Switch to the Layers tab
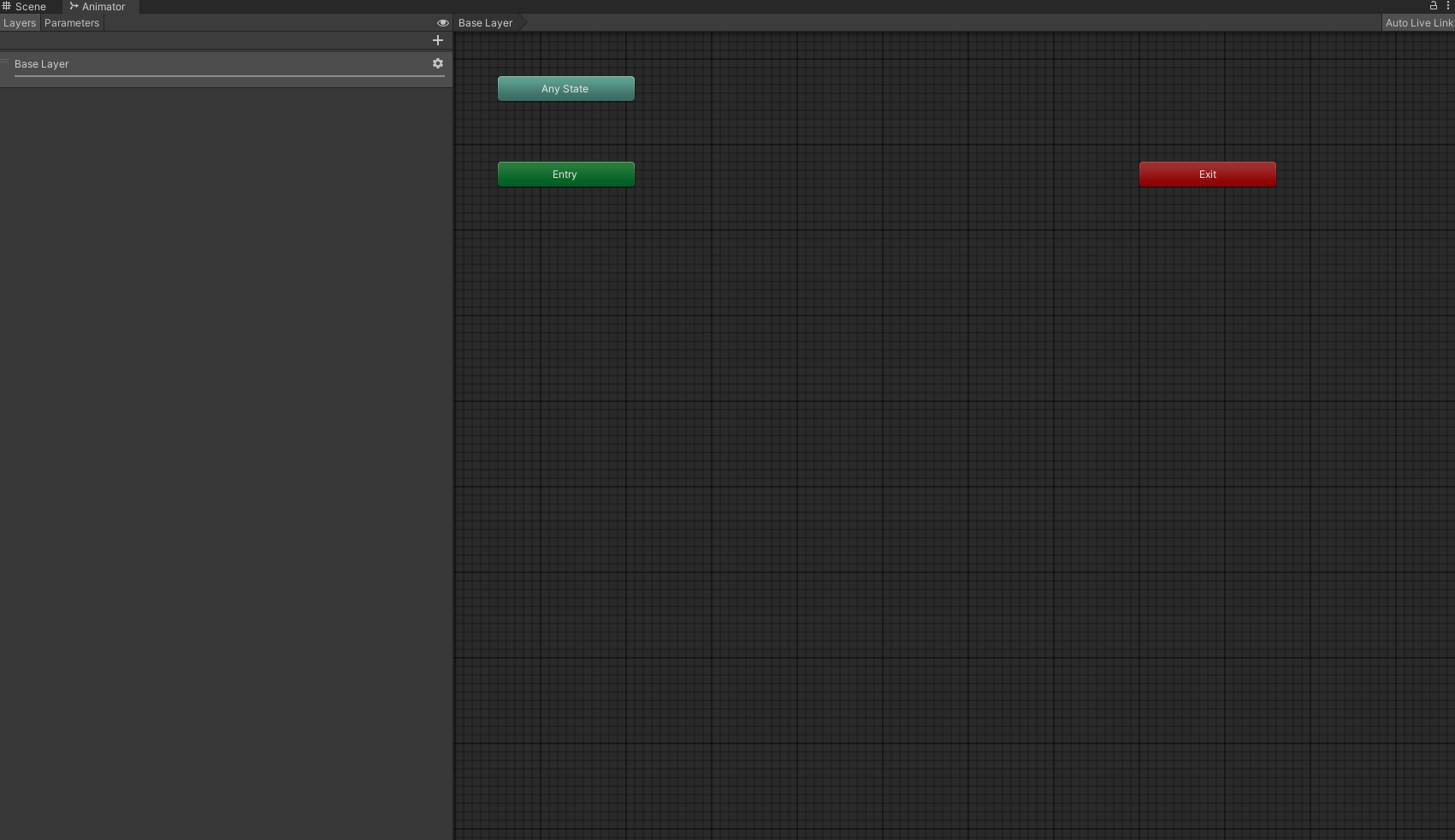 click(x=20, y=23)
